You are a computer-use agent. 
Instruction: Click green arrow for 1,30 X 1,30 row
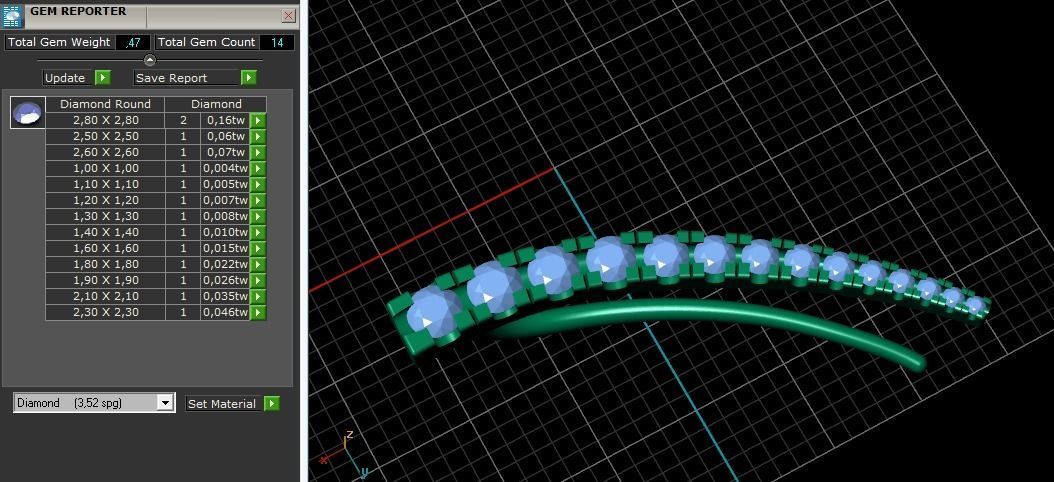tap(257, 216)
